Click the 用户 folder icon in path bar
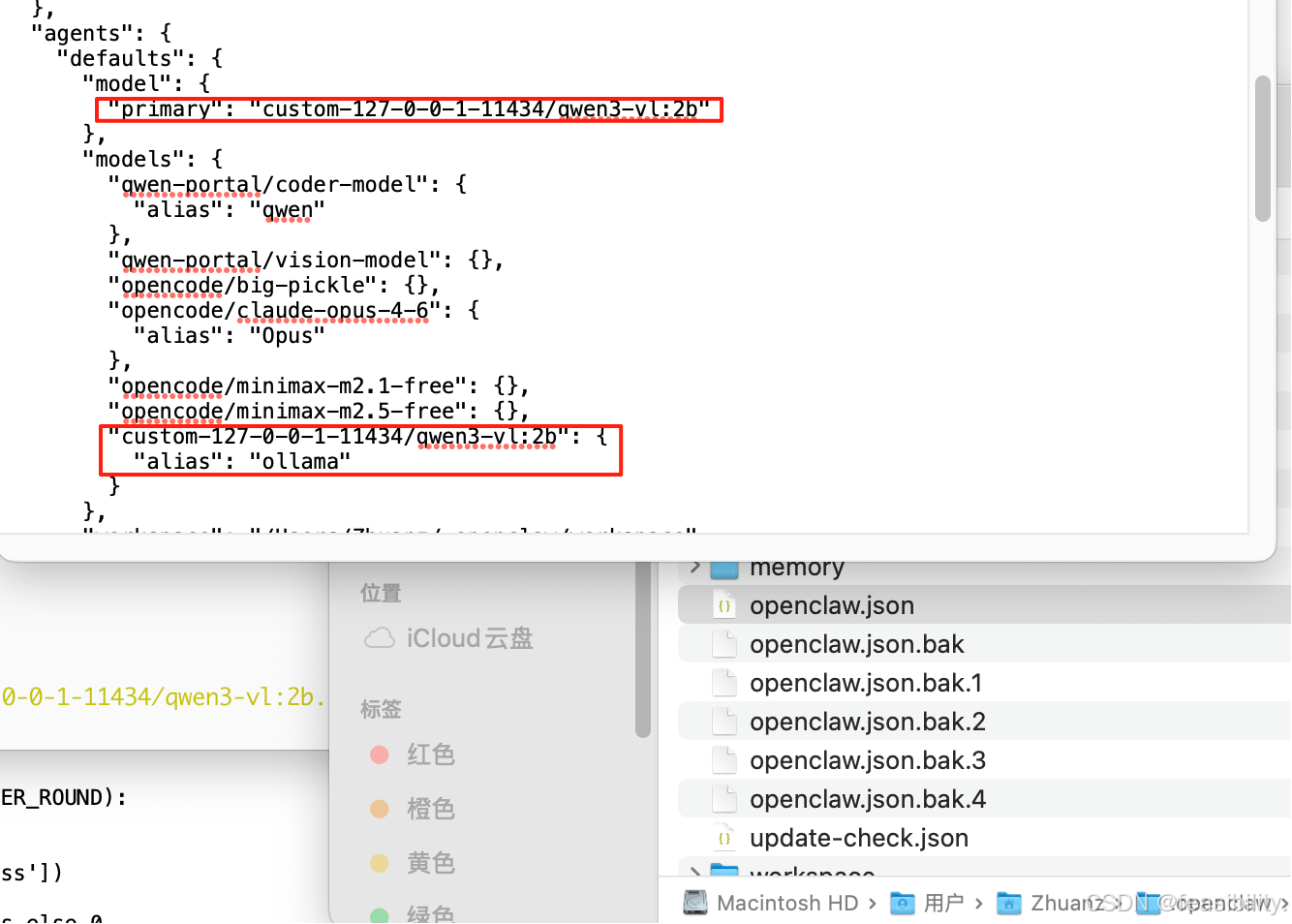 (902, 902)
